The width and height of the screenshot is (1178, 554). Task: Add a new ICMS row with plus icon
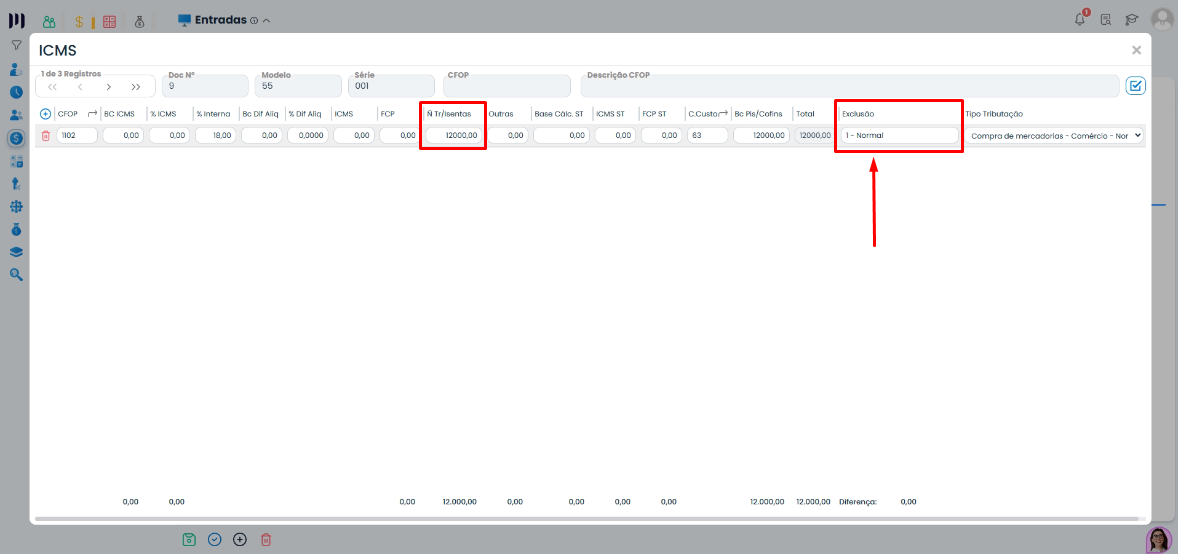(x=45, y=114)
